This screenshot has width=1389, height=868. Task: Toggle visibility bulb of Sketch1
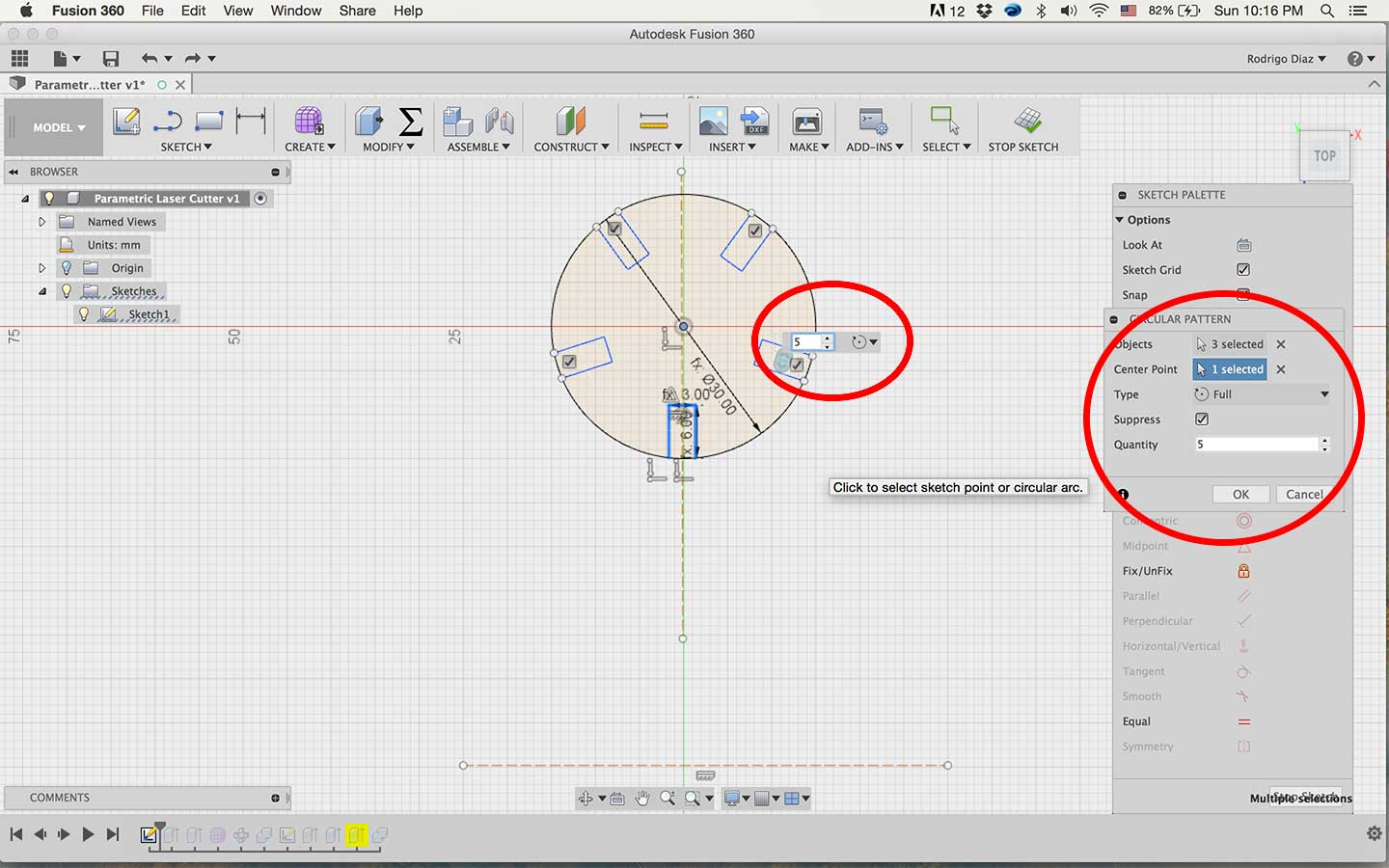tap(84, 314)
